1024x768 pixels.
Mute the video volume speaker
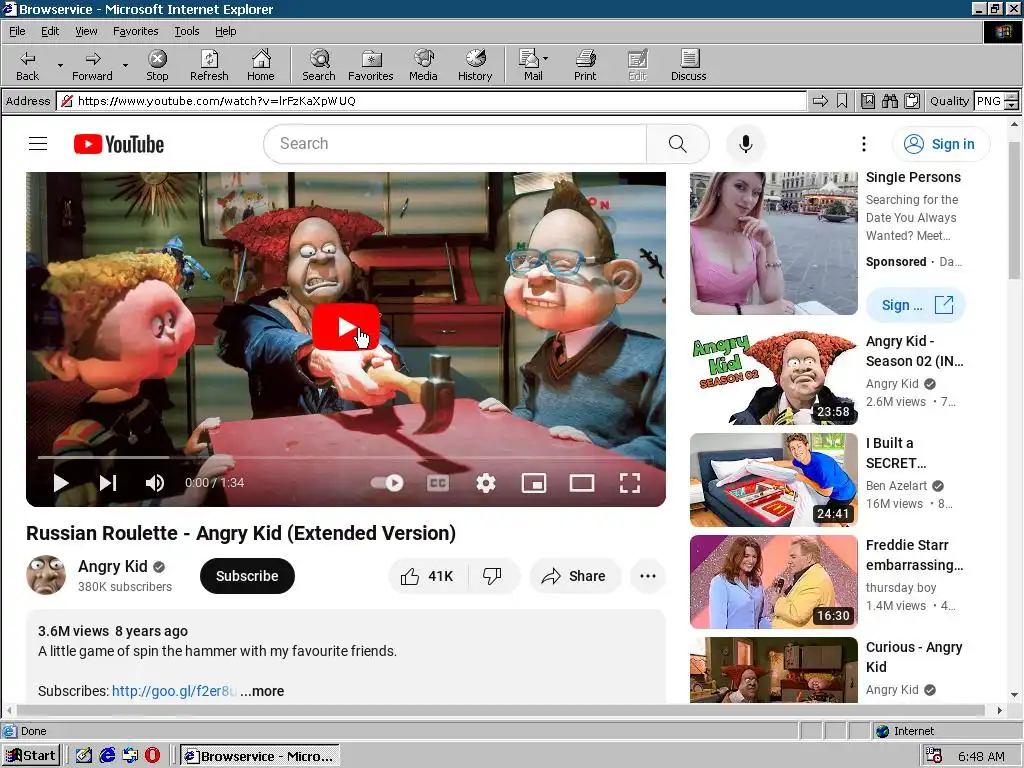pos(155,483)
